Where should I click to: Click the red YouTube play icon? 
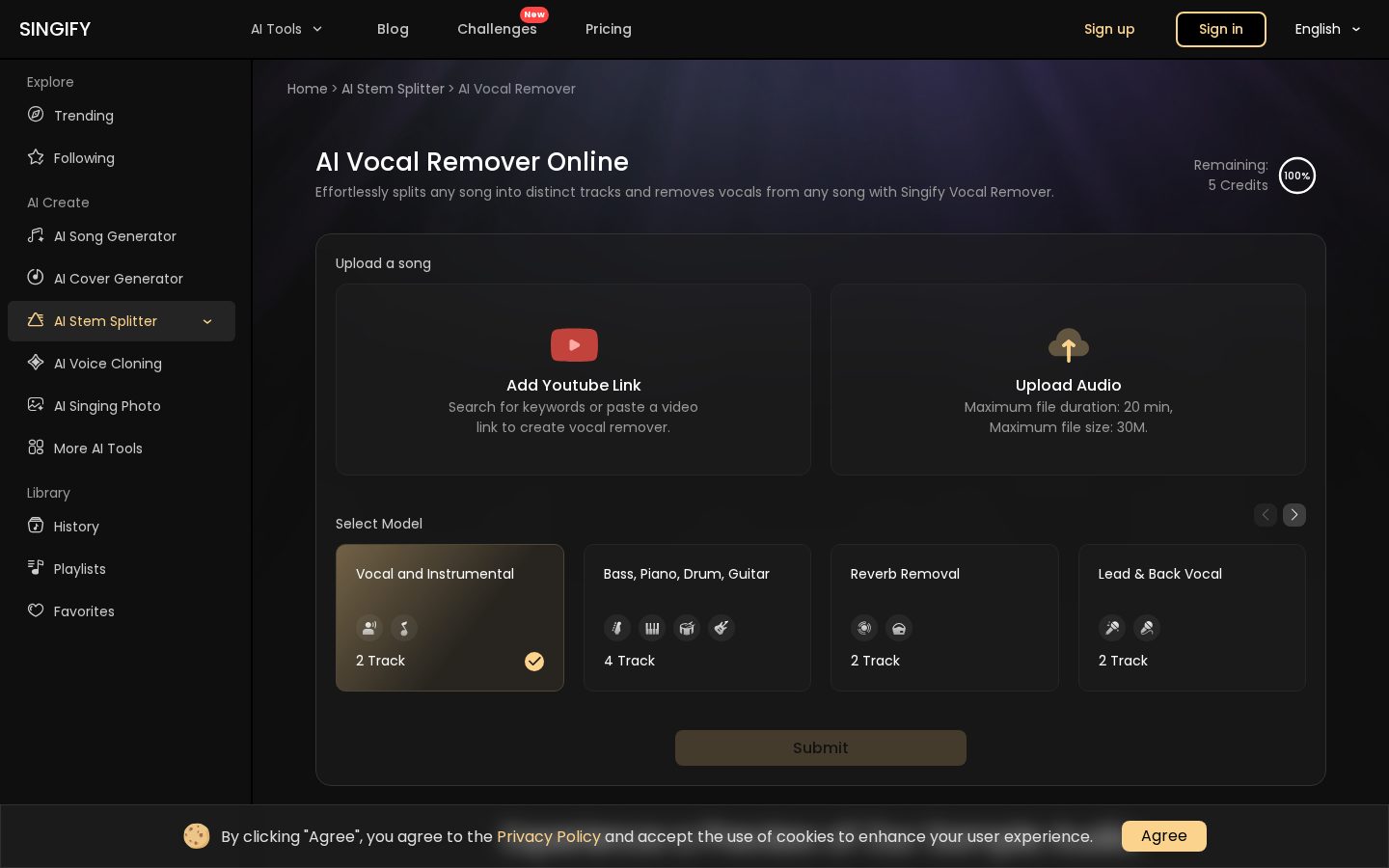[574, 345]
